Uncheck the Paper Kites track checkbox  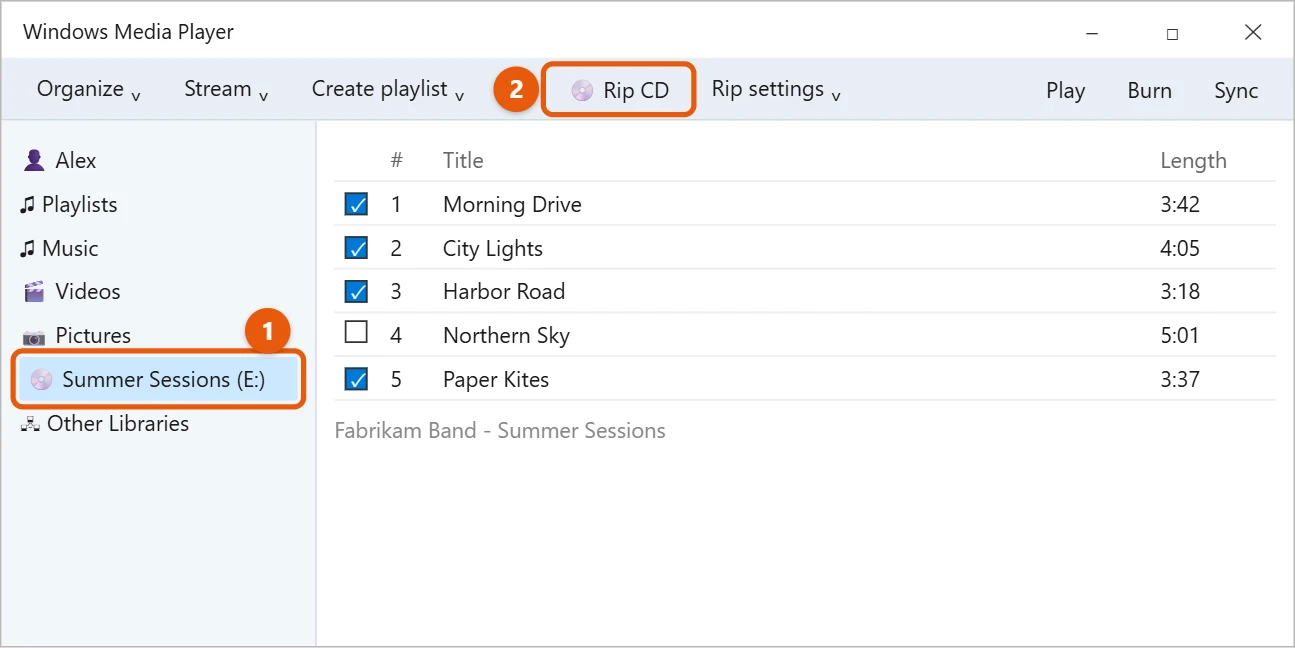[x=356, y=379]
